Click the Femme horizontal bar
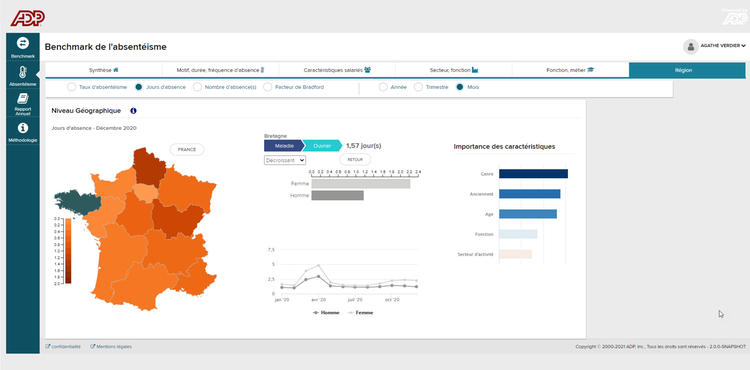 pos(361,184)
